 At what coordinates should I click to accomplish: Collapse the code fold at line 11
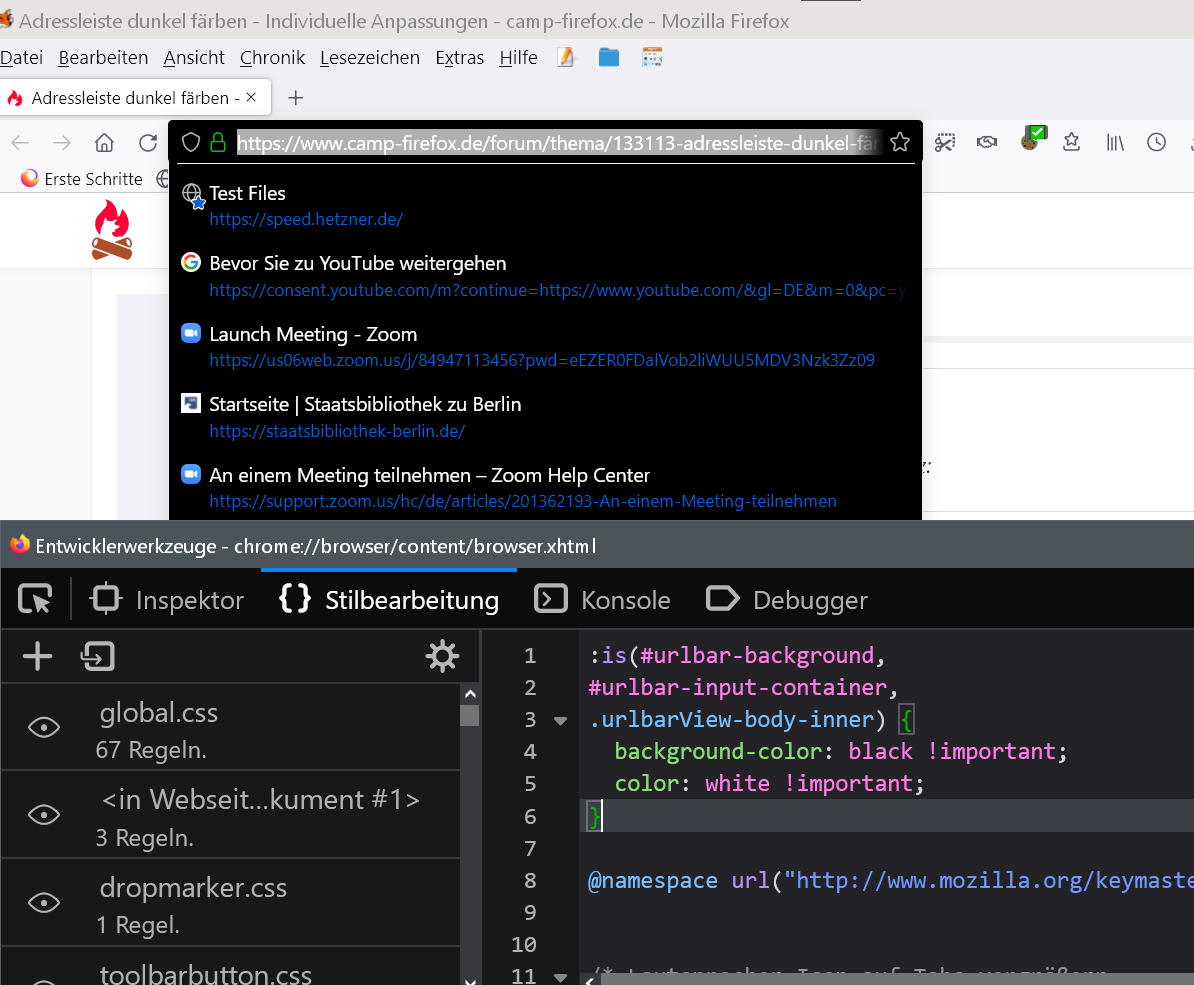tap(560, 976)
